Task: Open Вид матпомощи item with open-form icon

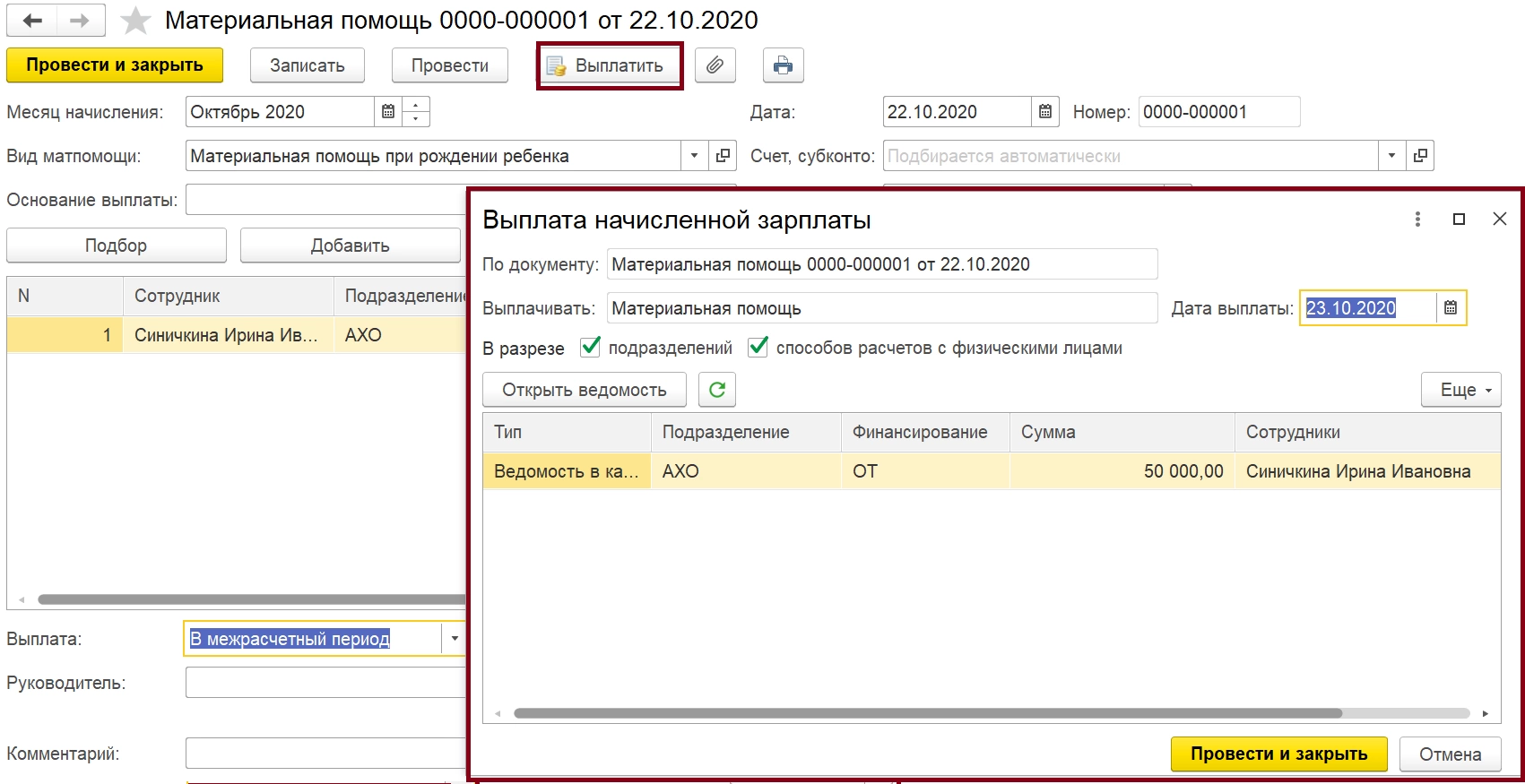Action: (723, 156)
